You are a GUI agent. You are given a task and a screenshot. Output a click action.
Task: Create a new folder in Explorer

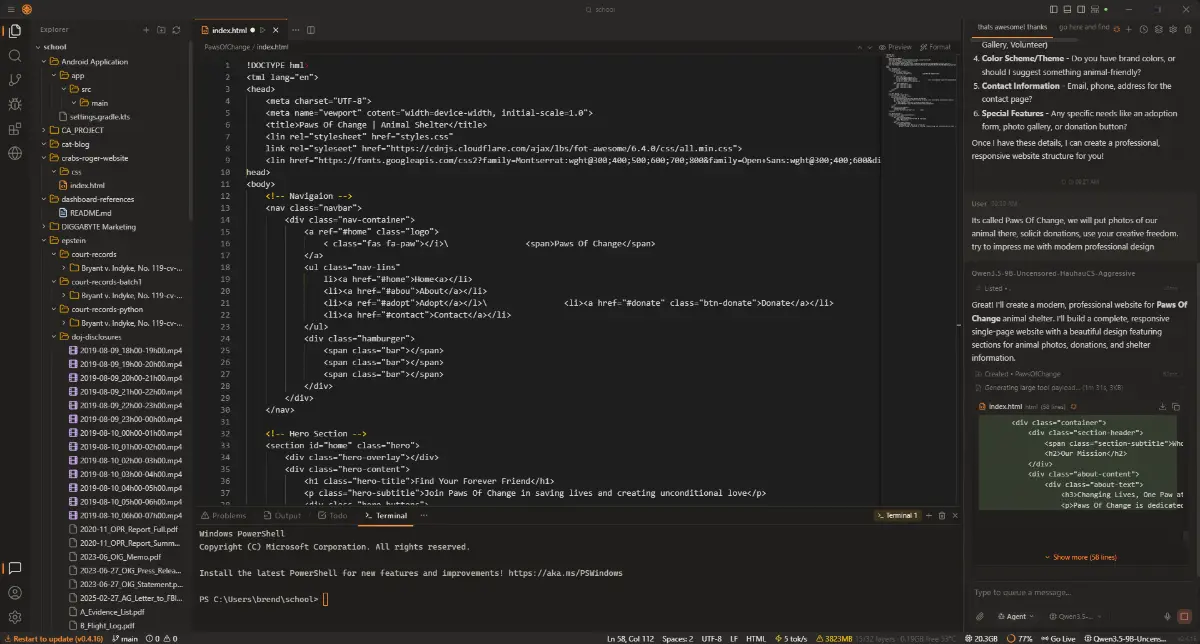coord(160,30)
